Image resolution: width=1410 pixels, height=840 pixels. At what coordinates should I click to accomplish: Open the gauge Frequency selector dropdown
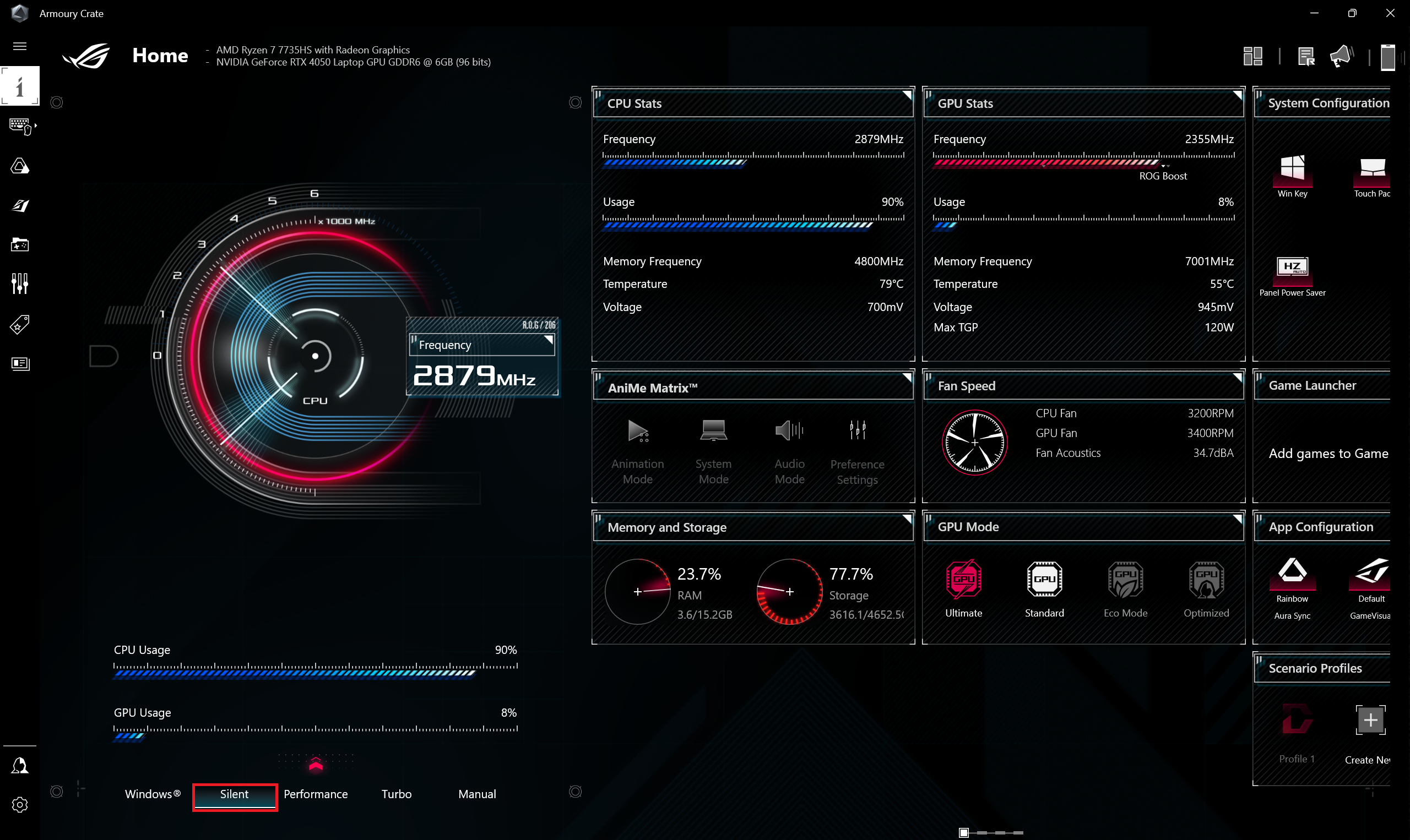[482, 345]
